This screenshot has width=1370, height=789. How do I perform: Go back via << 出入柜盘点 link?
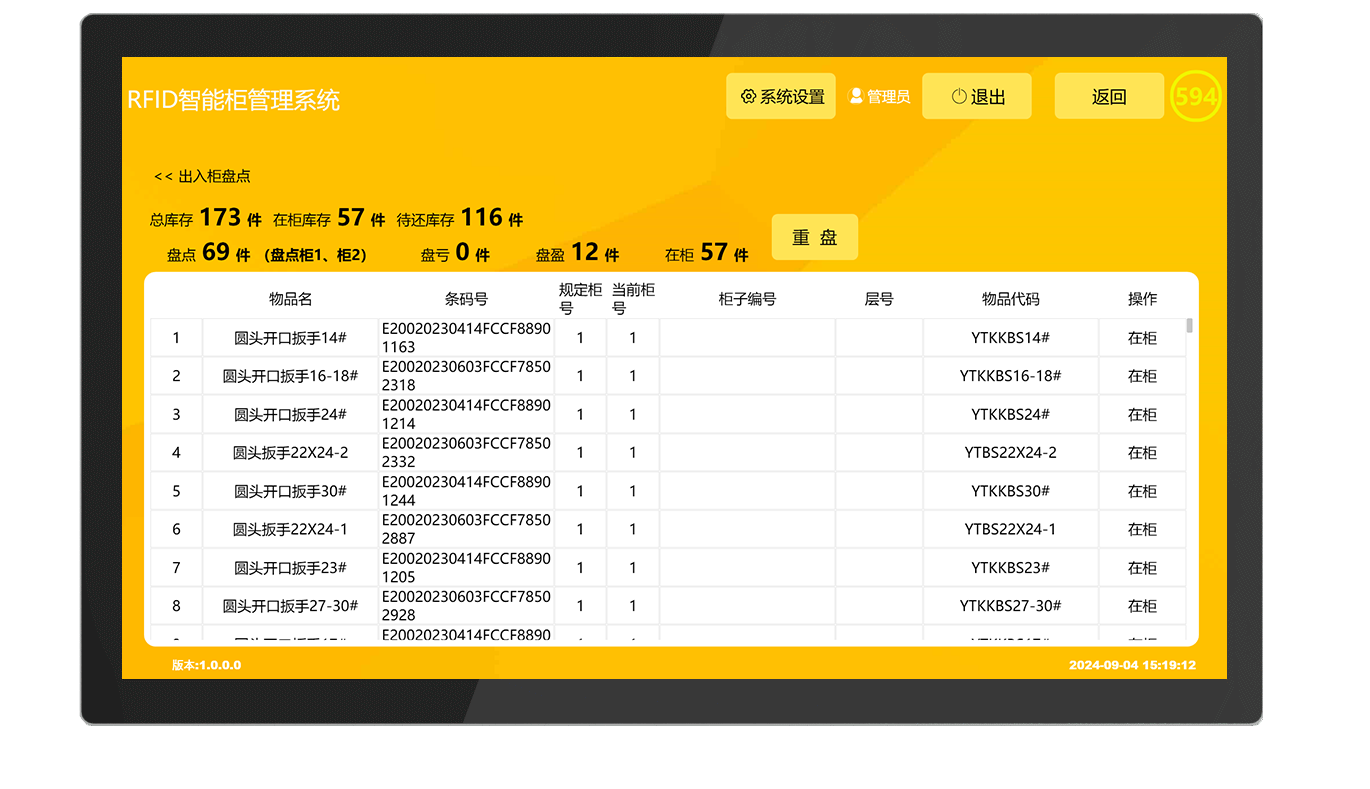(x=202, y=176)
